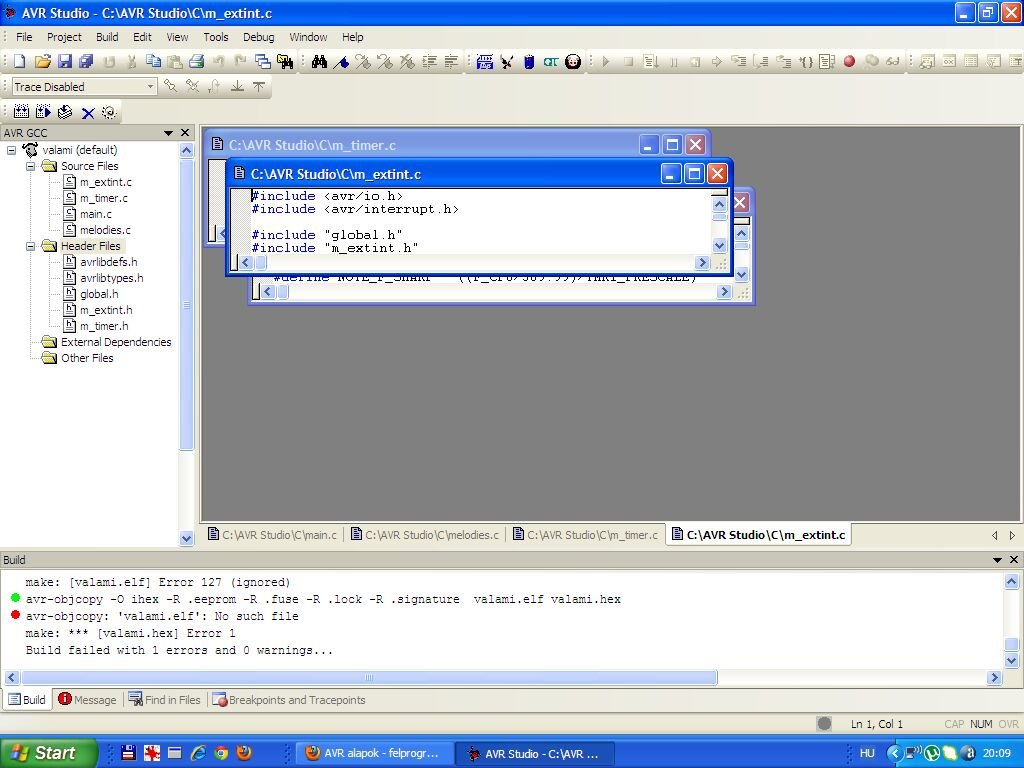Click the watch window braces icon
Screen dimensions: 1024x768
[x=806, y=61]
